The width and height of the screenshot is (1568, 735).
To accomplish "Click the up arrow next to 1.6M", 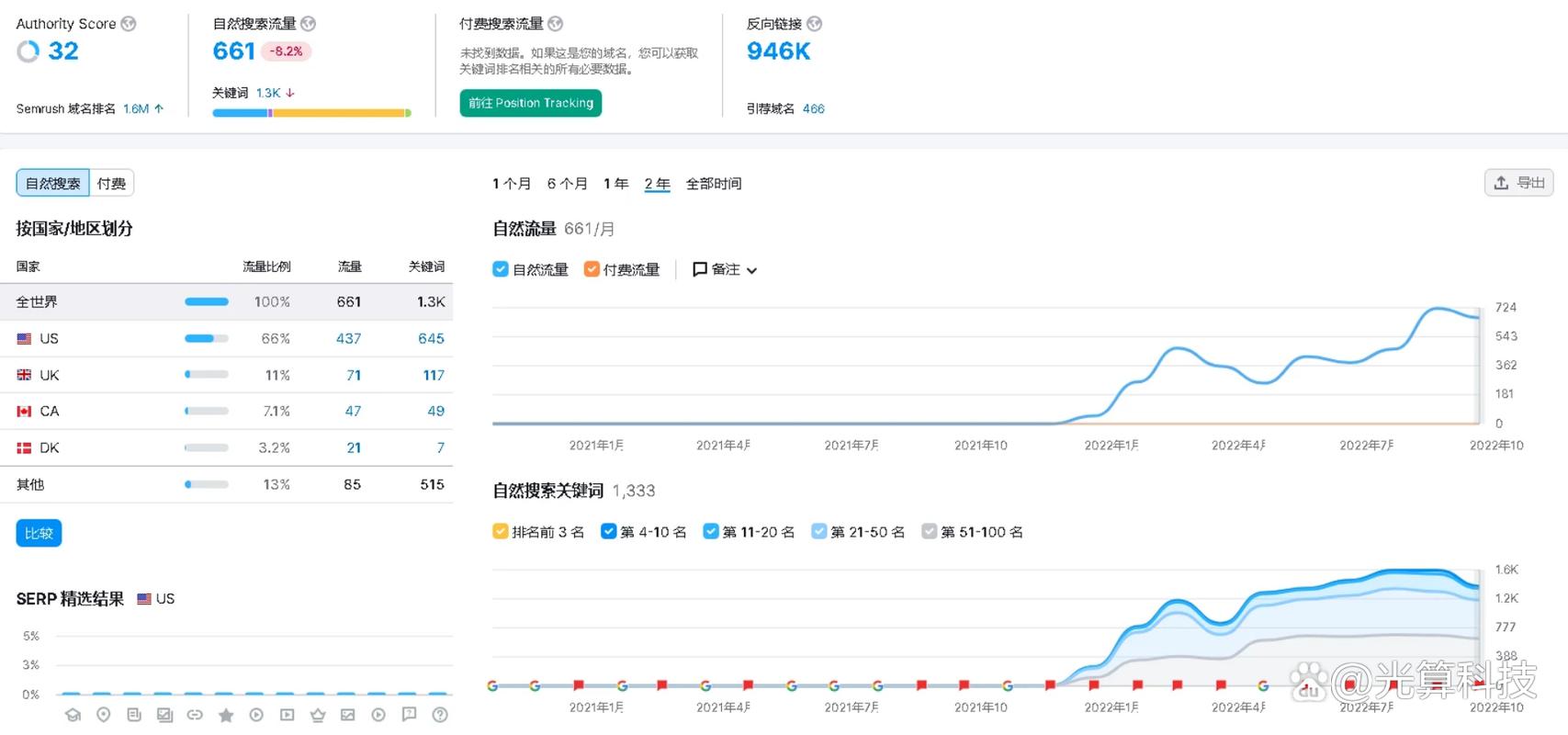I will tap(159, 108).
